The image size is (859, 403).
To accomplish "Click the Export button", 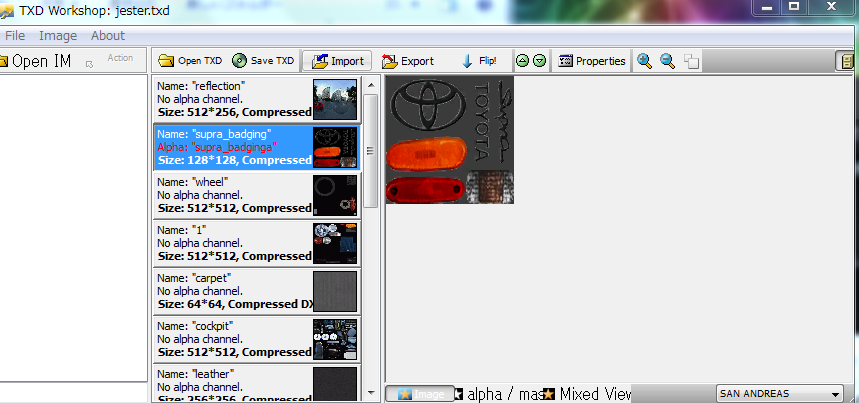I will [x=408, y=61].
